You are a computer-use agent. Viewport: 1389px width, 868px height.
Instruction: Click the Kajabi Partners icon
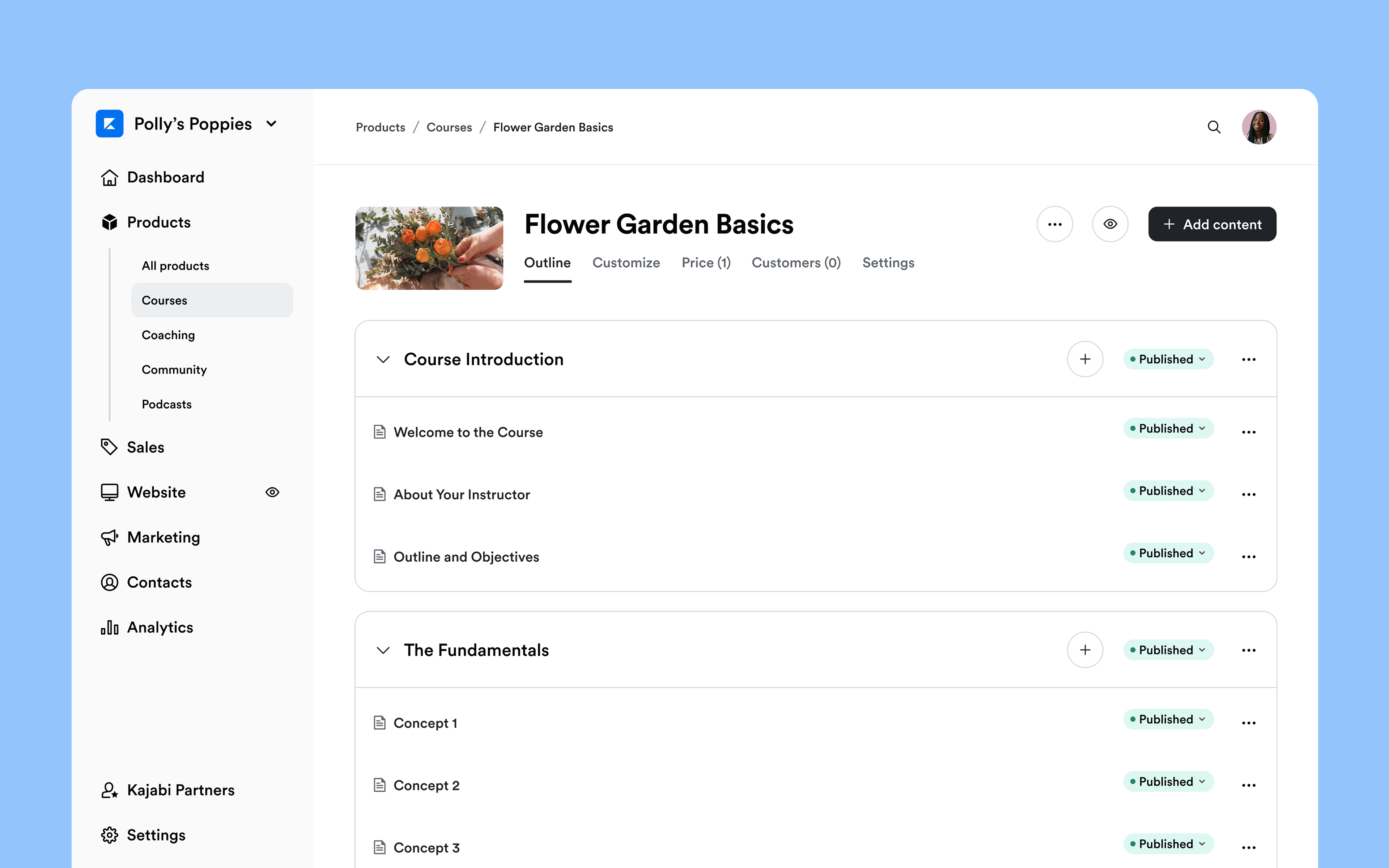(x=109, y=790)
